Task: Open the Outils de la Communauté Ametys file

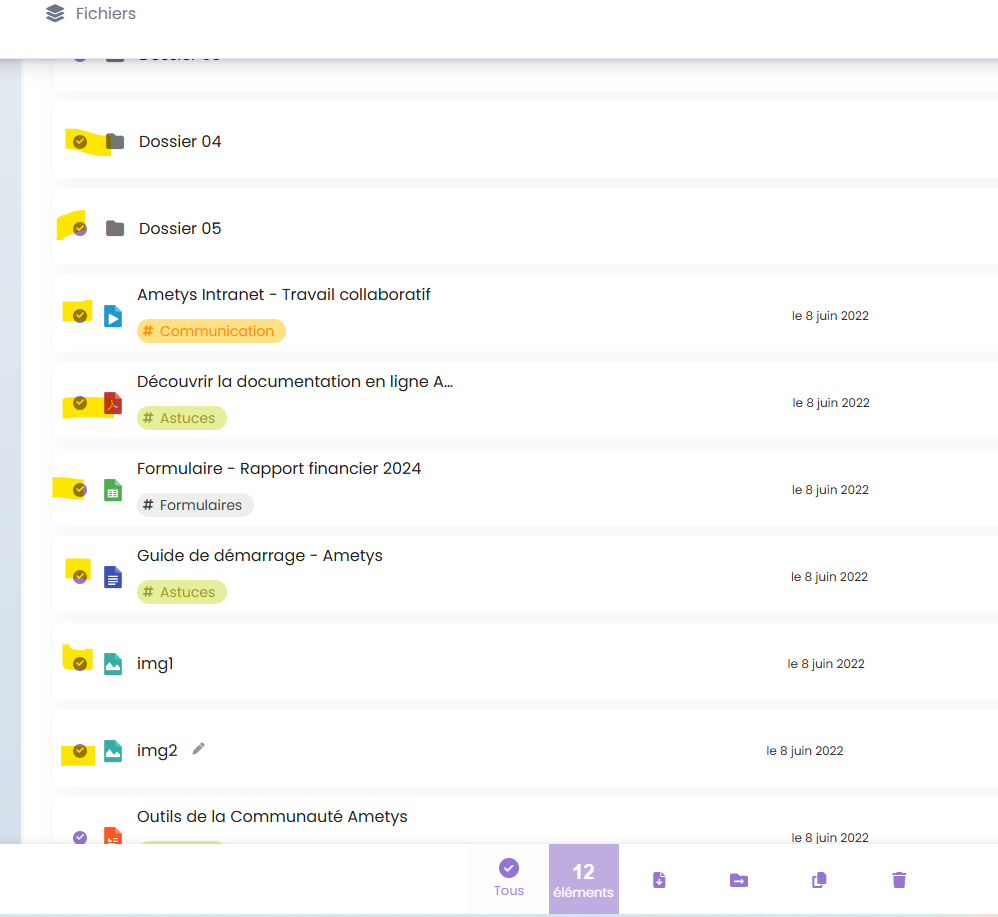Action: tap(272, 817)
